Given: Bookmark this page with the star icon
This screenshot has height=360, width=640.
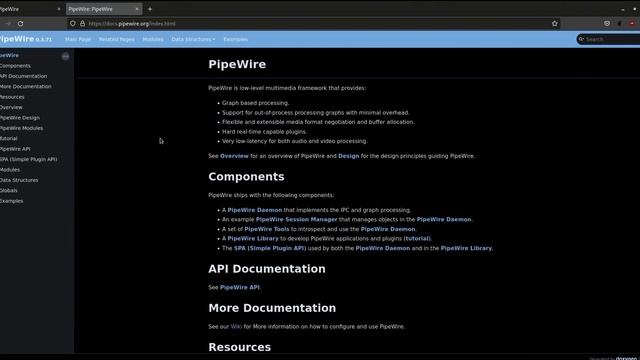Looking at the screenshot, I should pos(554,24).
